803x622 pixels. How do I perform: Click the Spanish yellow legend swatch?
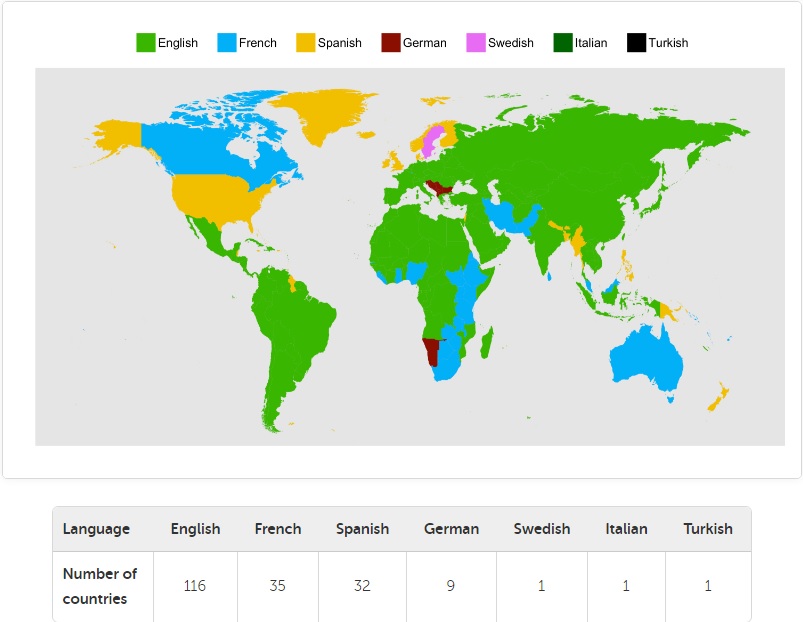pos(306,42)
